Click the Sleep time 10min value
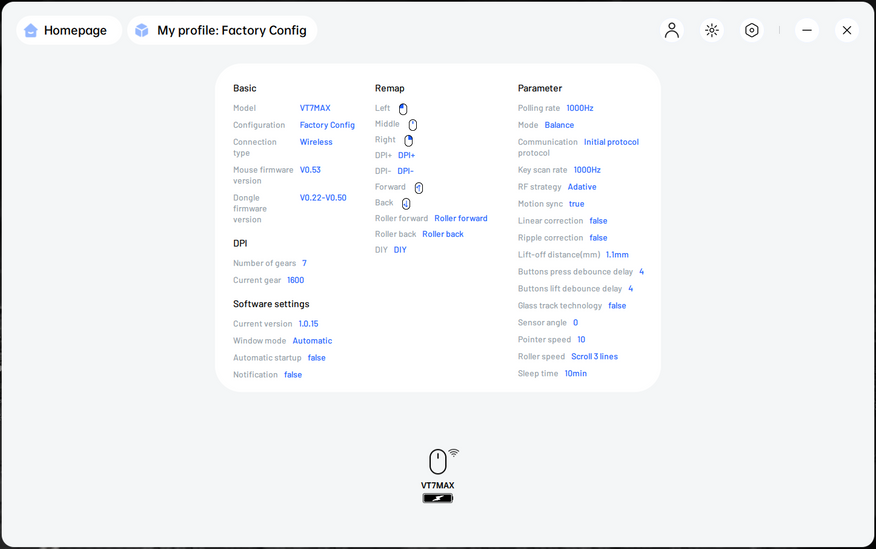This screenshot has height=549, width=876. [x=575, y=374]
